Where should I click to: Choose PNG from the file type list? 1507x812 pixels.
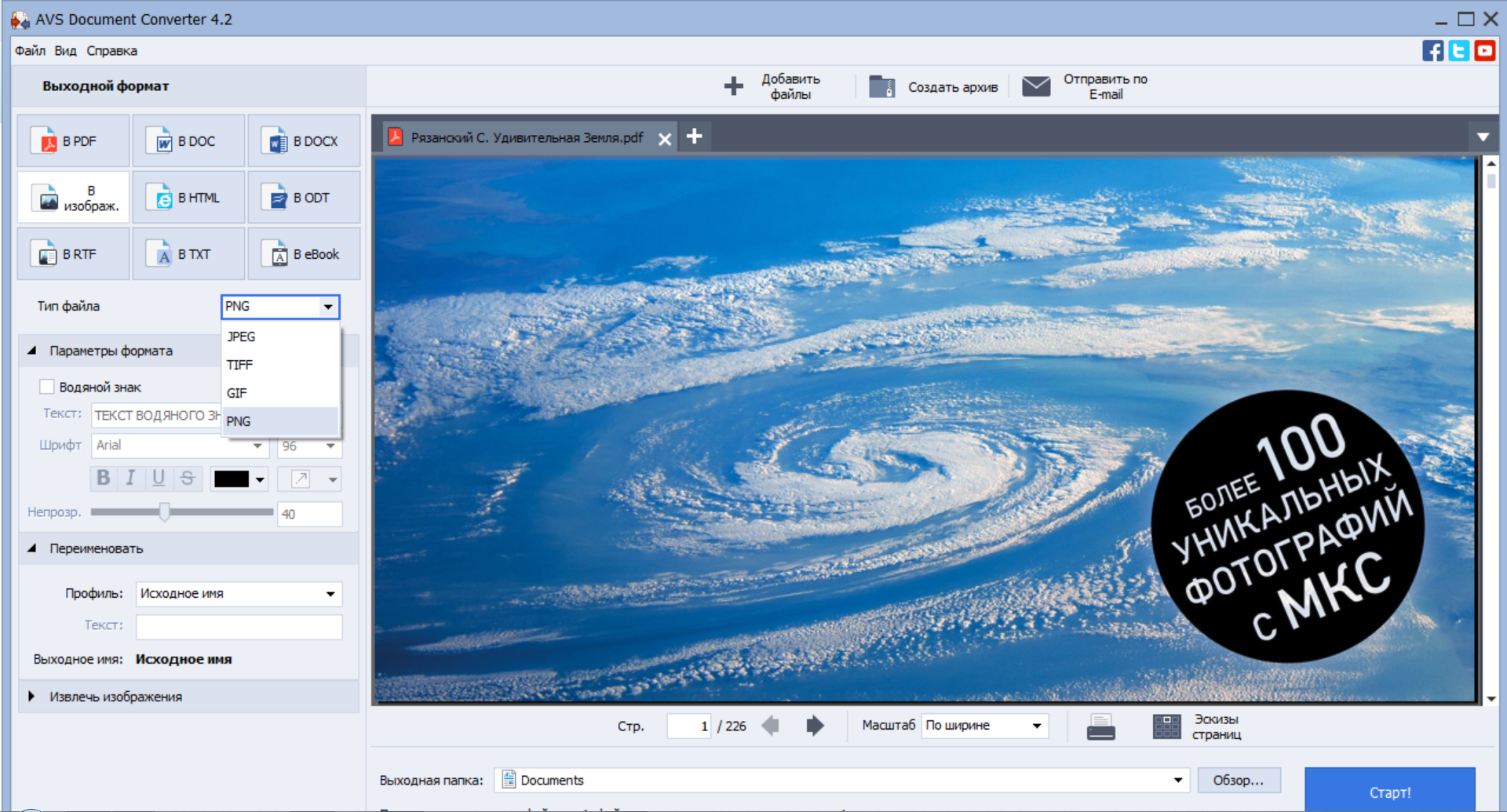click(281, 421)
